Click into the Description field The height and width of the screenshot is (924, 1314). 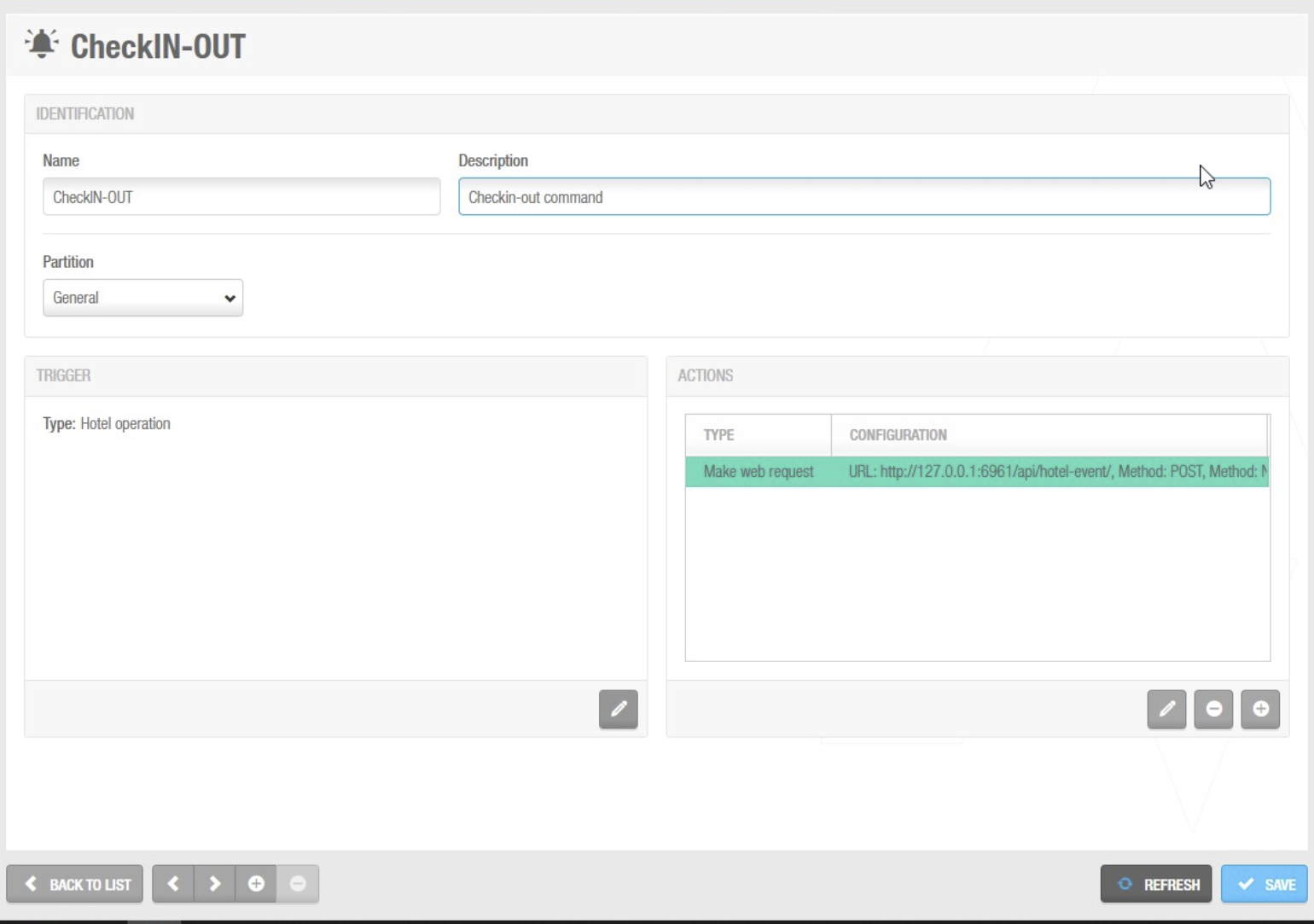pos(863,197)
